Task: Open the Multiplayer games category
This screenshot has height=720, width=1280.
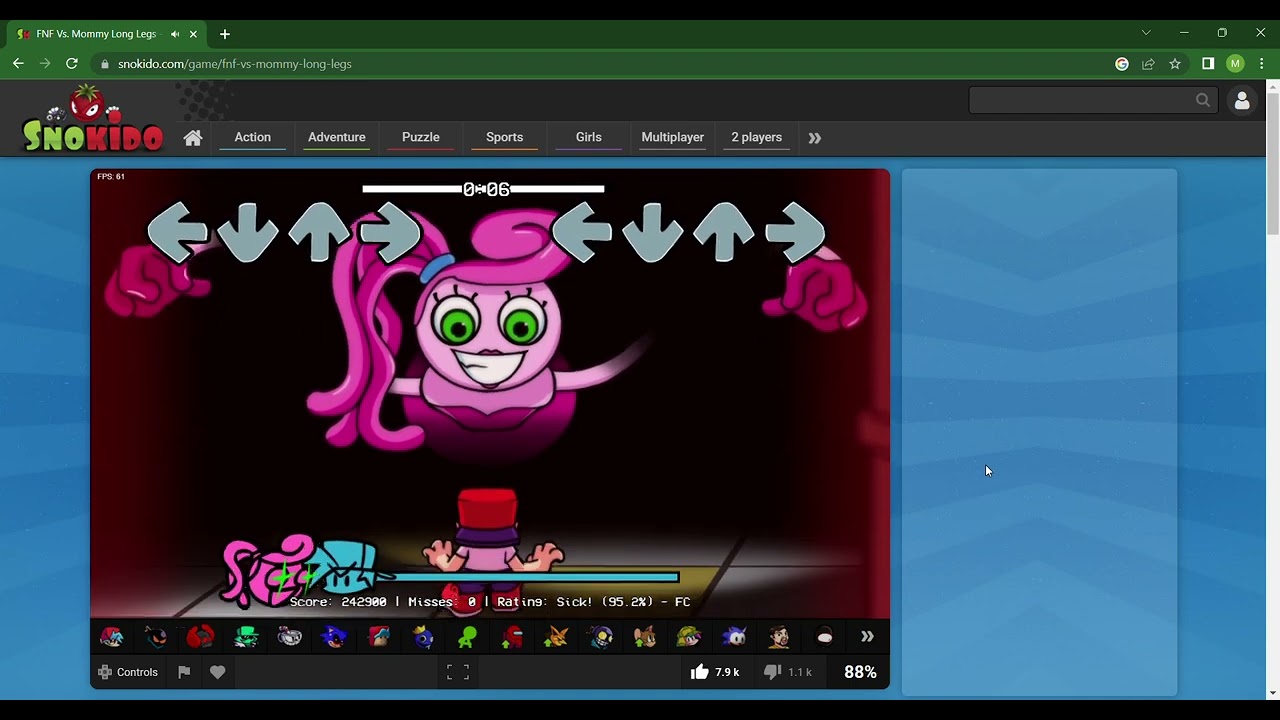Action: (673, 137)
